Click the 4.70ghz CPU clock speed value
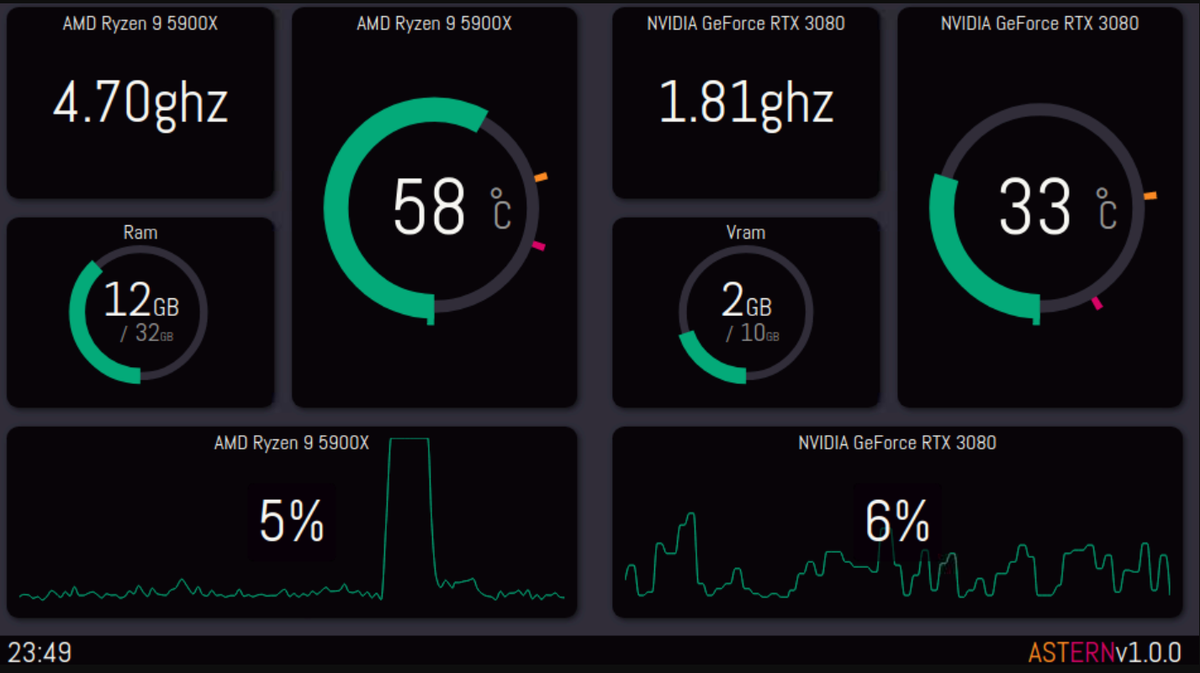The image size is (1200, 673). tap(140, 103)
